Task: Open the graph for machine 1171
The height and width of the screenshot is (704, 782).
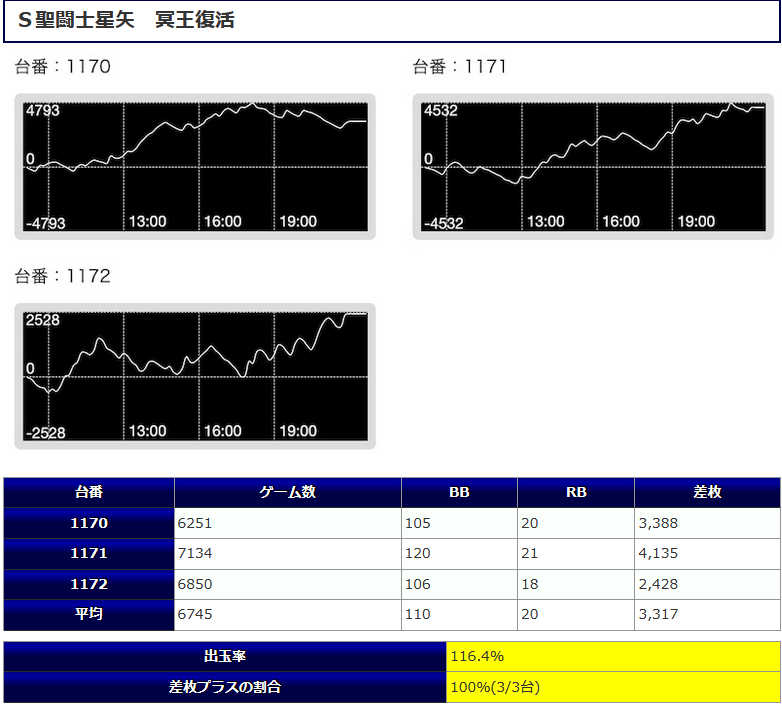Action: pos(593,167)
